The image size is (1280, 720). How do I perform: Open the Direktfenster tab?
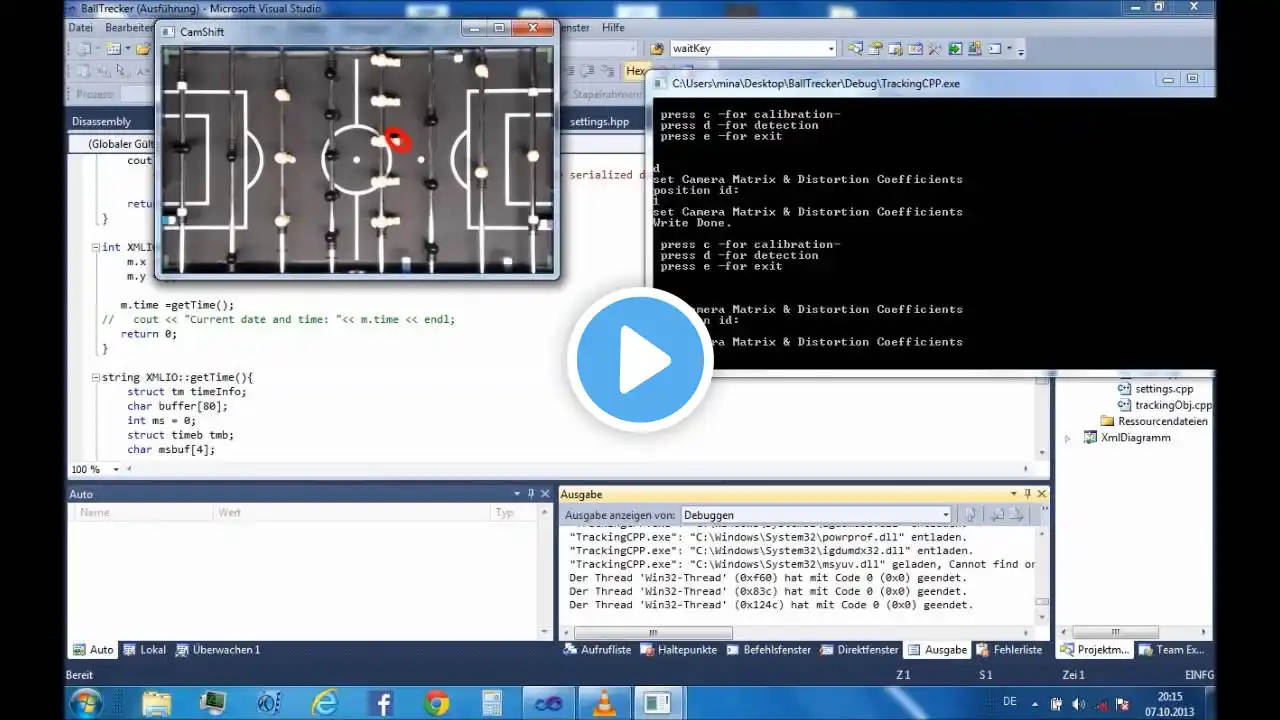click(x=858, y=650)
